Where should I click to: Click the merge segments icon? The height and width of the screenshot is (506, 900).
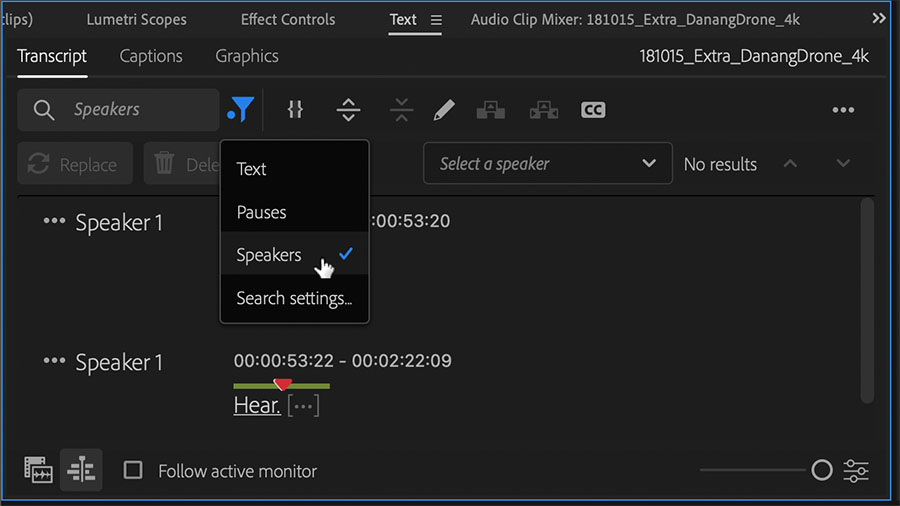tap(401, 110)
